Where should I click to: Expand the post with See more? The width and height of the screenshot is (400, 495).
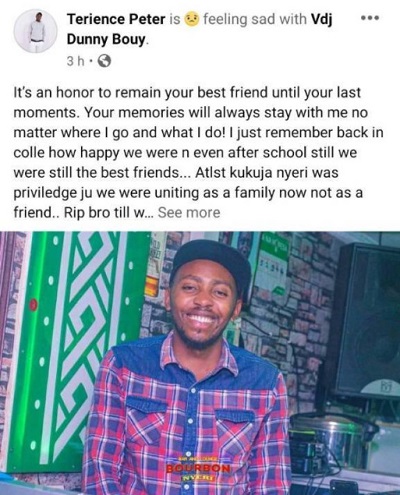pyautogui.click(x=189, y=213)
